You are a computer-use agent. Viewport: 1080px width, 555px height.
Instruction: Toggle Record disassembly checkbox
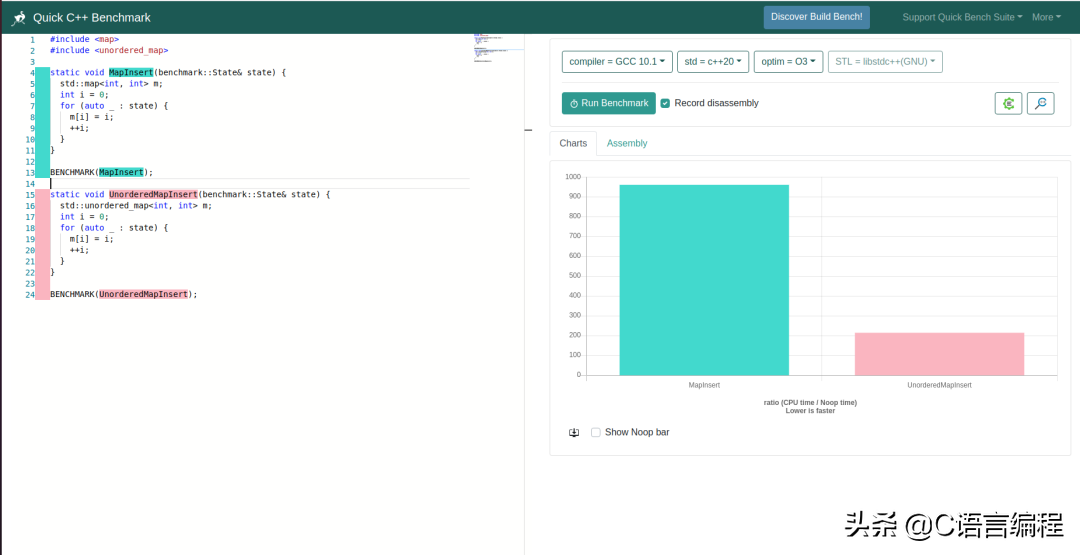[665, 103]
